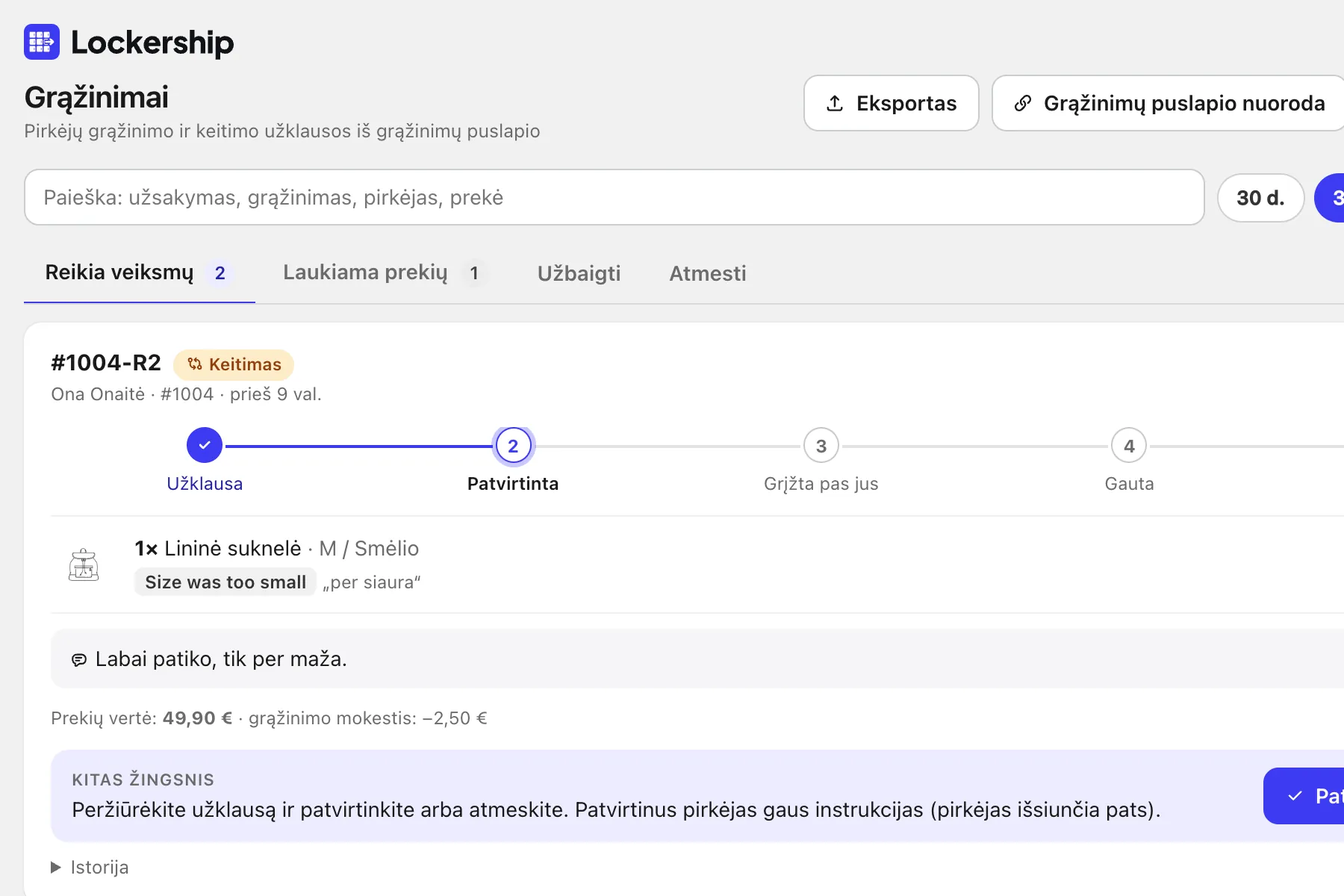1344x896 pixels.
Task: Click the Eksportas button
Action: point(892,103)
